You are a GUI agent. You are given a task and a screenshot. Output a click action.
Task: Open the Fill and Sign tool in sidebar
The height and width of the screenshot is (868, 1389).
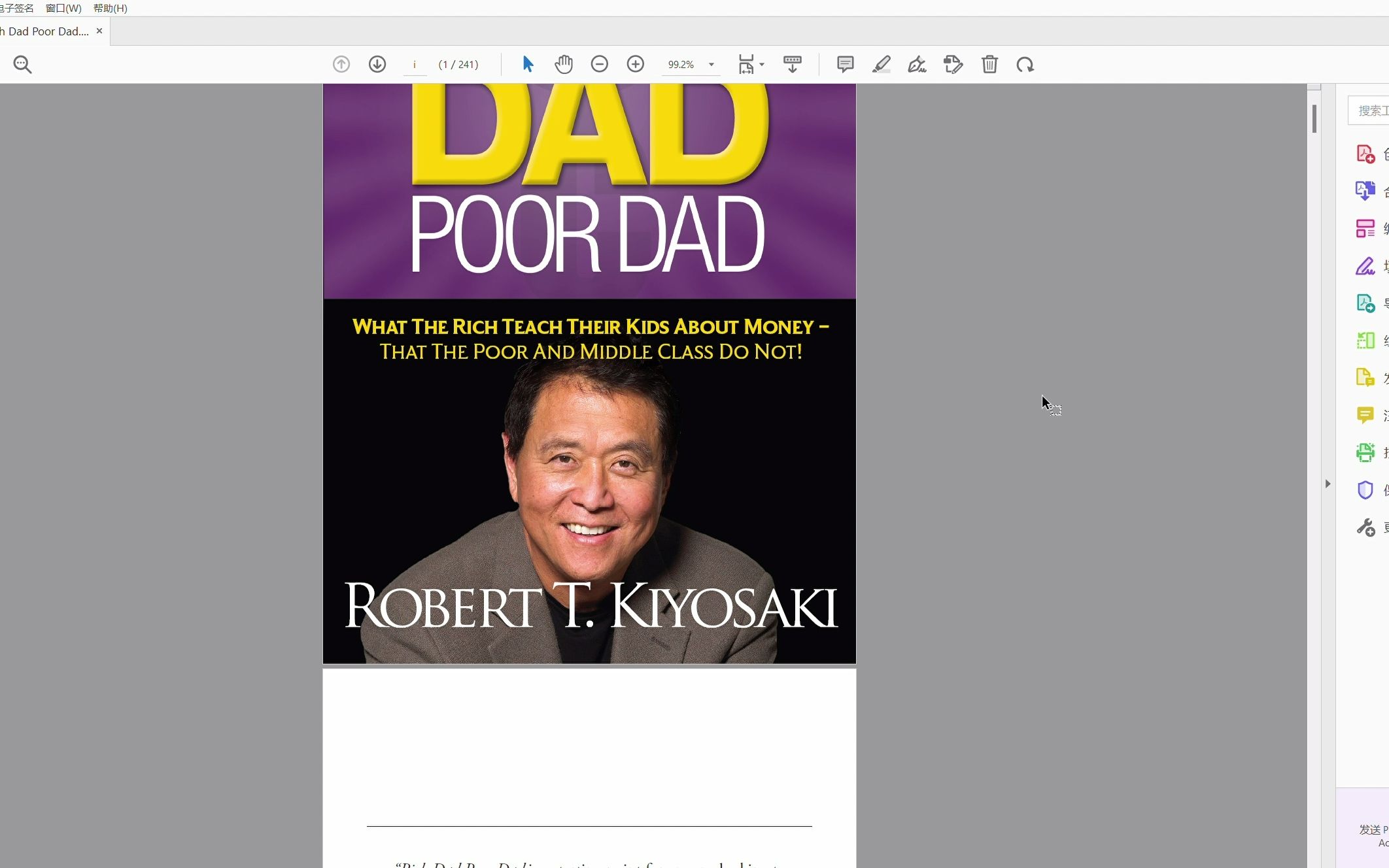1365,266
